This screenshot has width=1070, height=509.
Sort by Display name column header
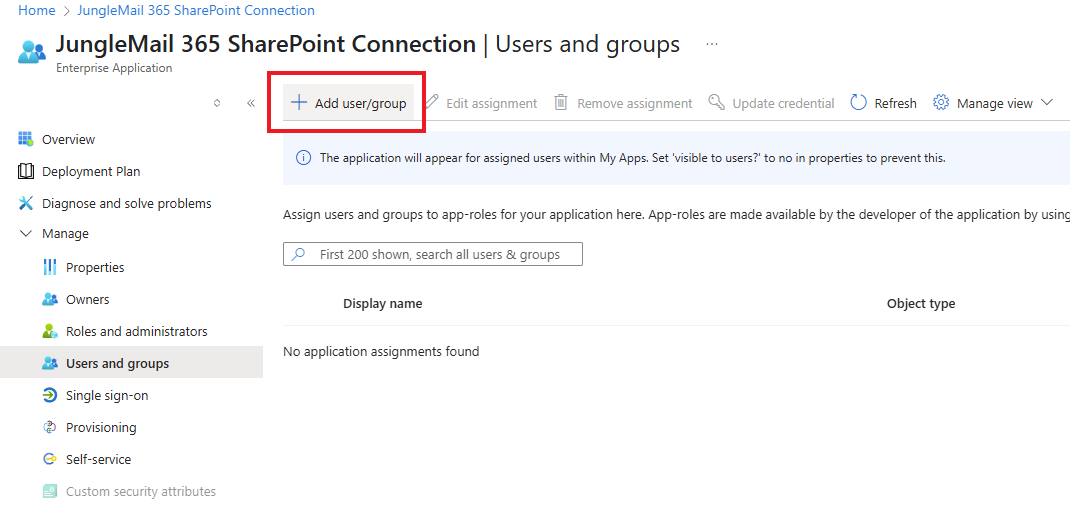tap(382, 304)
